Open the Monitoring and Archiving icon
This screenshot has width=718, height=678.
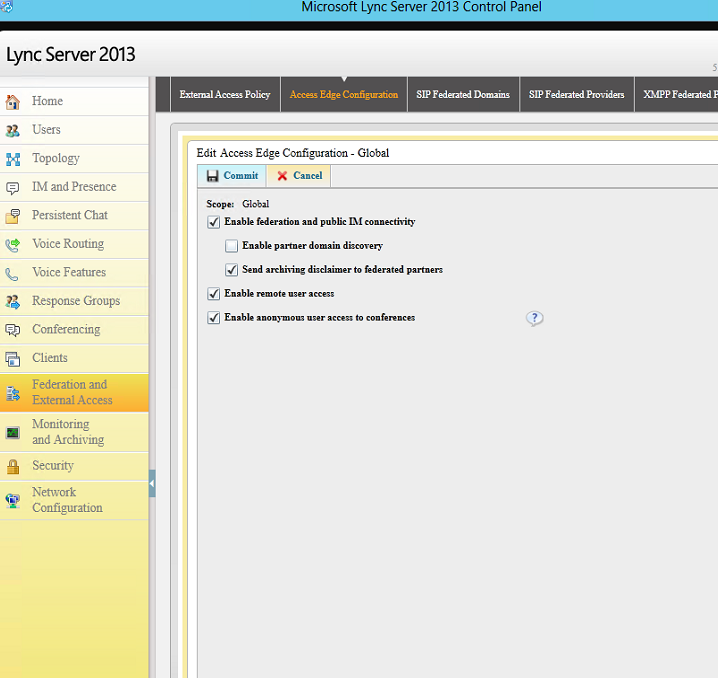[13, 432]
